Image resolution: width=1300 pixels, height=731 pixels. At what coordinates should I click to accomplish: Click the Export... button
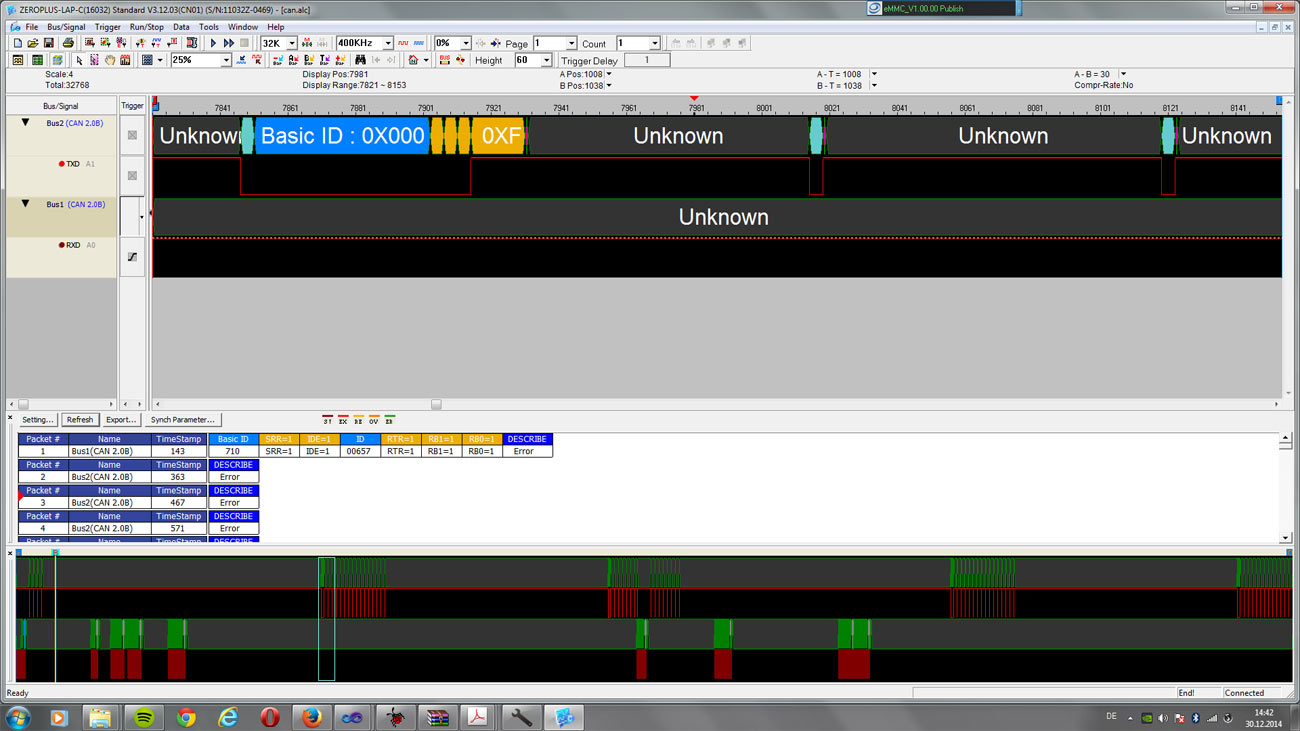(121, 420)
